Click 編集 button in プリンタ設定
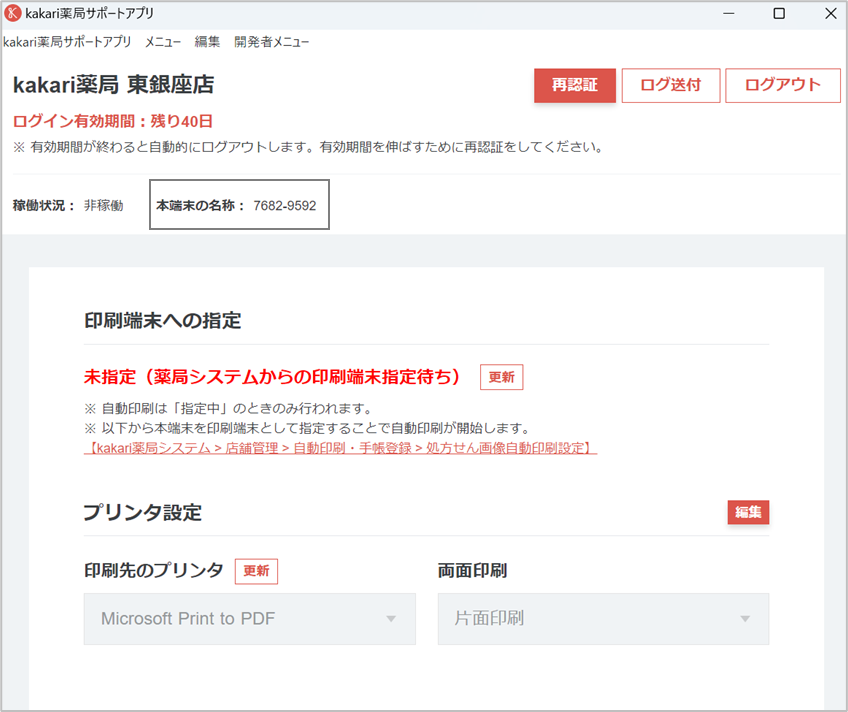The image size is (848, 712). click(x=748, y=512)
